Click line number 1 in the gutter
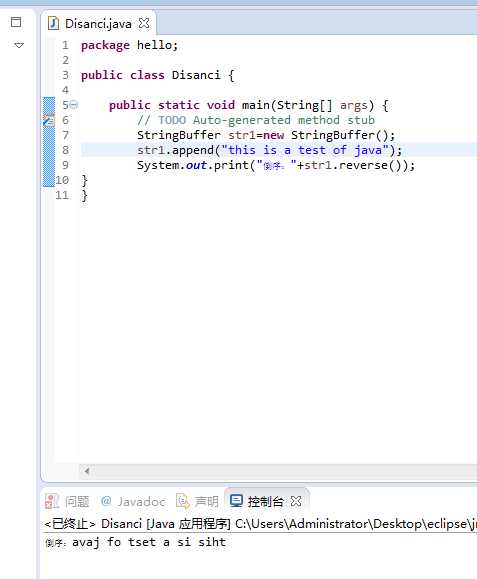The image size is (477, 579). [x=65, y=45]
